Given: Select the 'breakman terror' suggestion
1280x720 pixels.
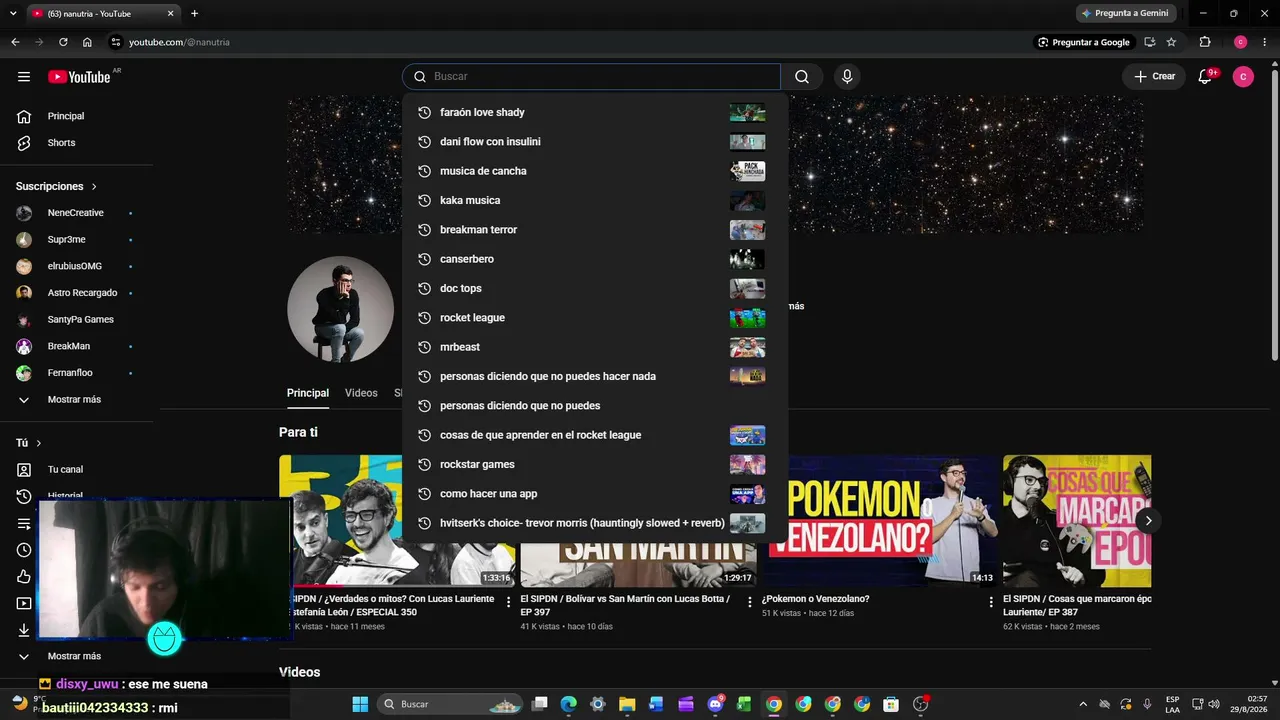Looking at the screenshot, I should click(595, 230).
